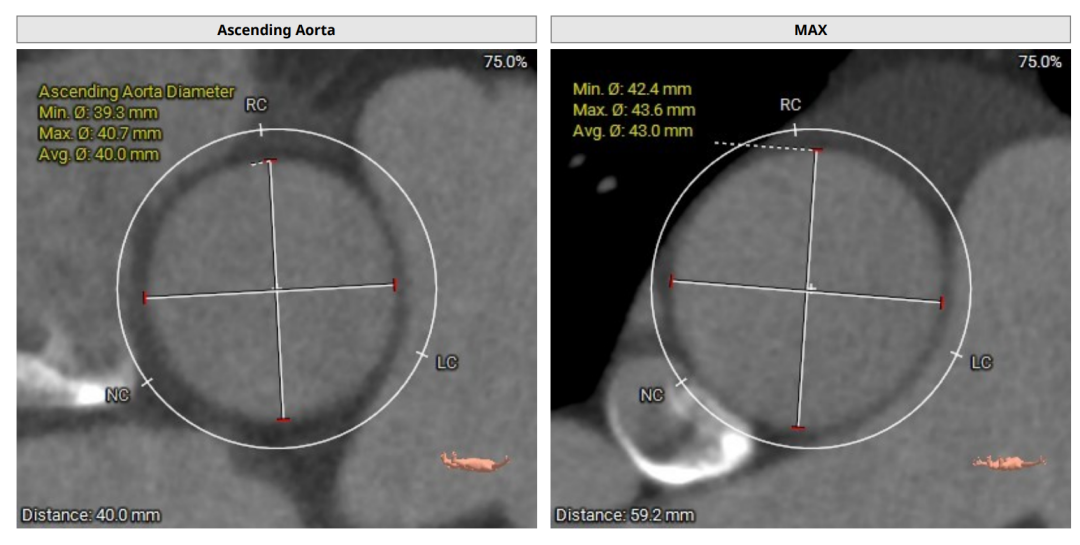Image resolution: width=1080 pixels, height=545 pixels.
Task: Click the LC marker label in MAX panel
Action: [981, 362]
